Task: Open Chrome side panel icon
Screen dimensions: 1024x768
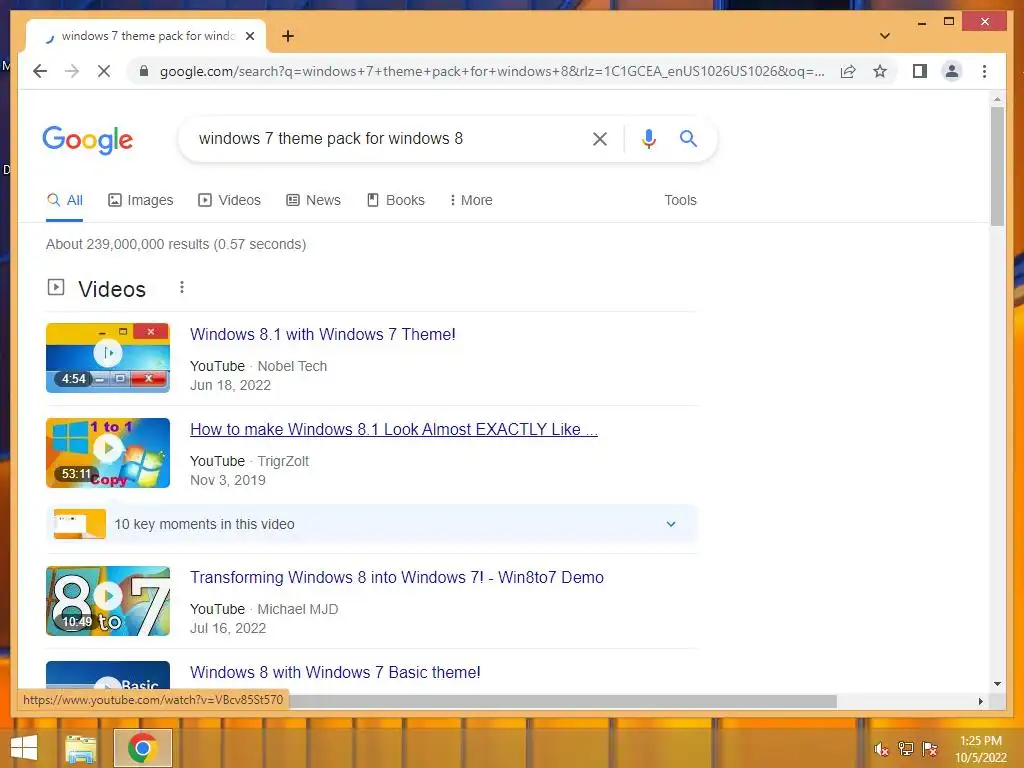Action: coord(920,71)
